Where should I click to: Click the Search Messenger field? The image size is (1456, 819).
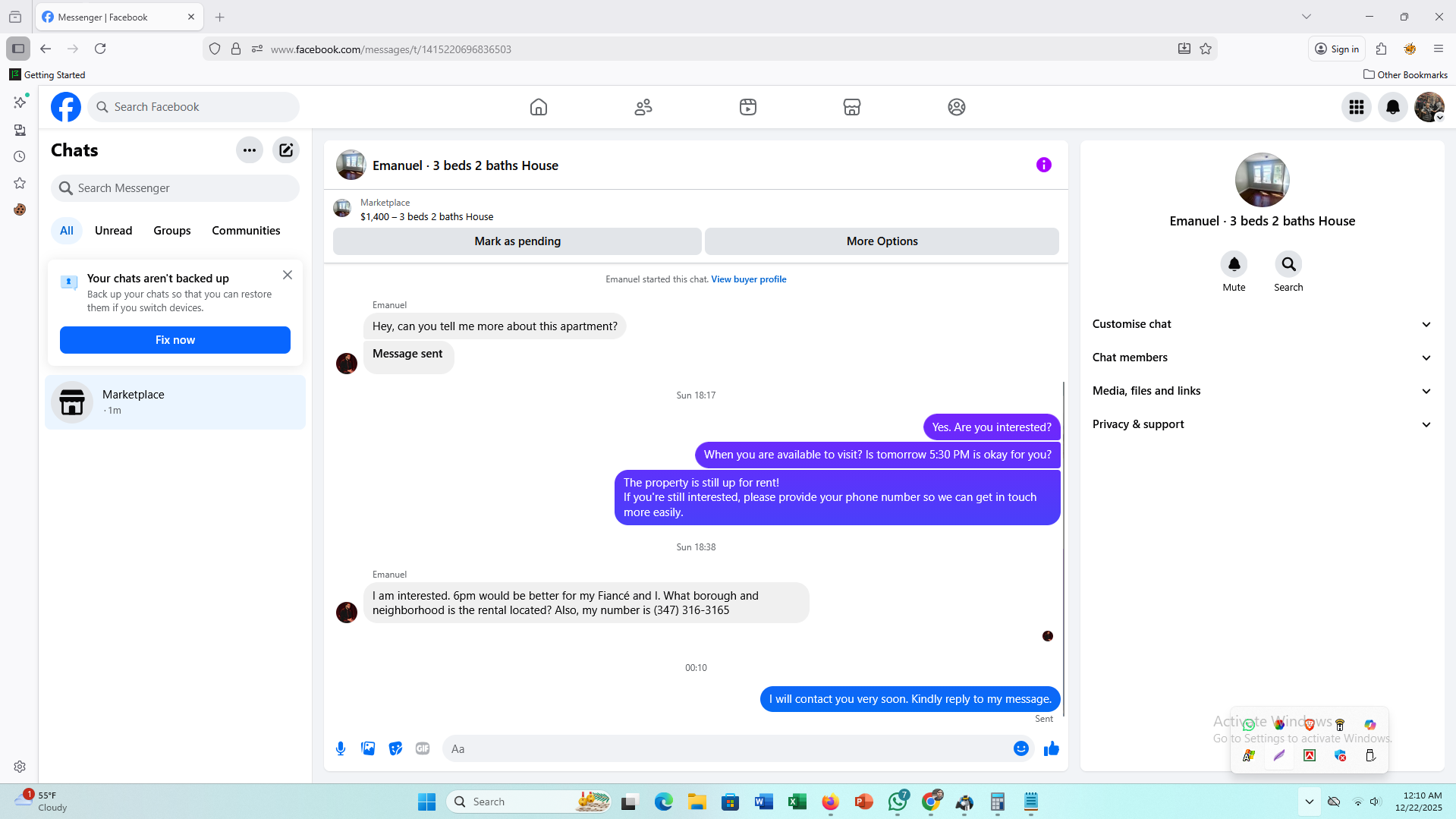click(175, 188)
